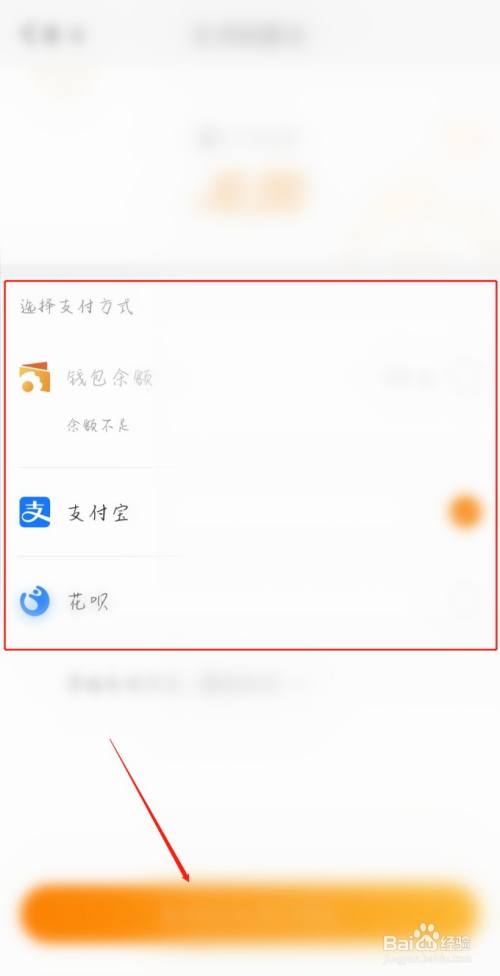This screenshot has width=500, height=976.
Task: Click the blurred page title in top bar
Action: (x=249, y=35)
